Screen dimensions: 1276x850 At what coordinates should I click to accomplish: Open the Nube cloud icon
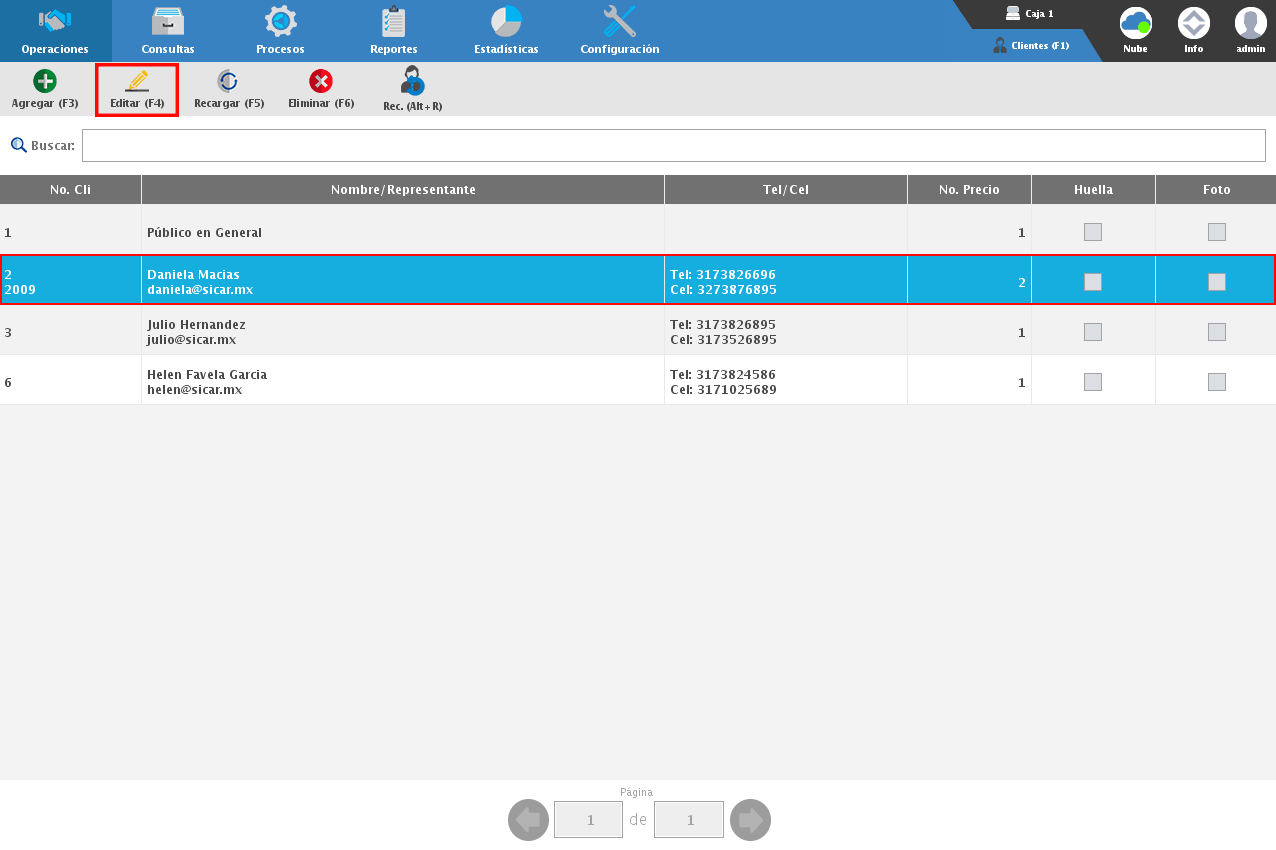1135,23
